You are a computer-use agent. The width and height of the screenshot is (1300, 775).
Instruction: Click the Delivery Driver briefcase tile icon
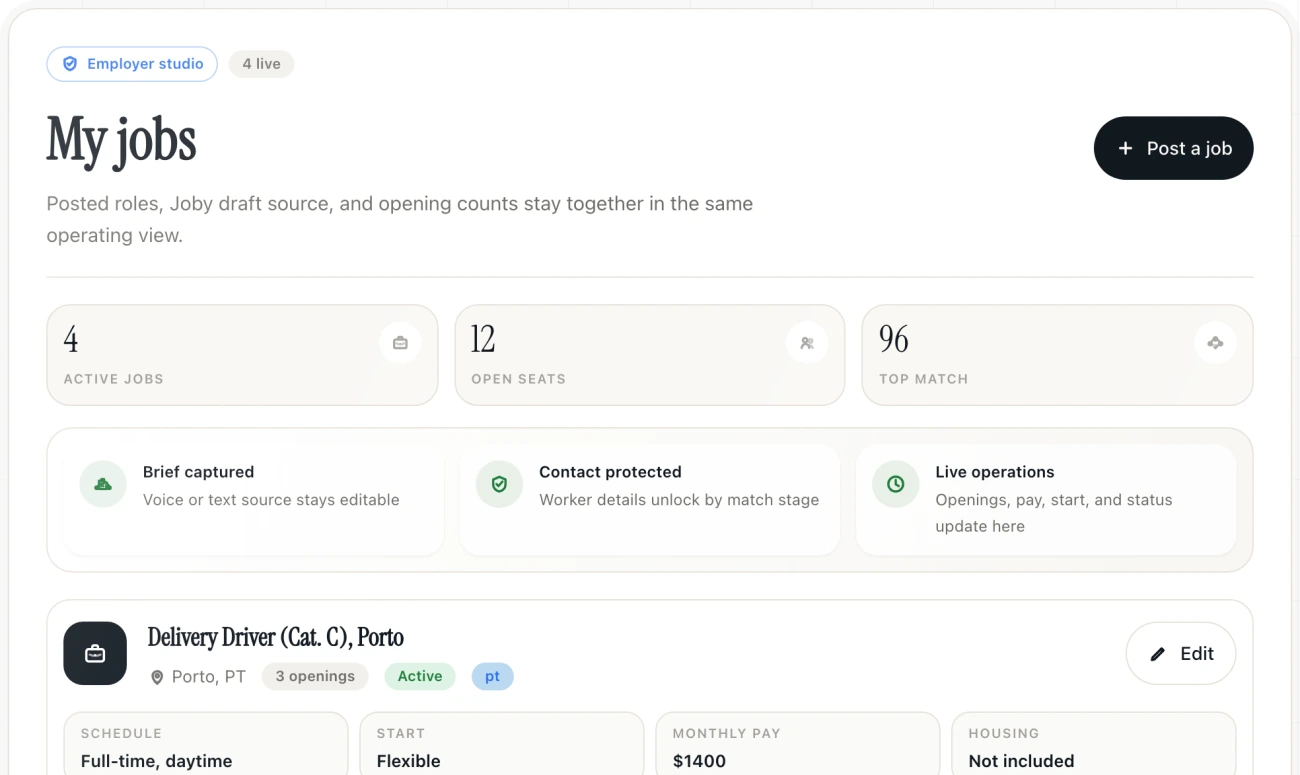(x=95, y=654)
